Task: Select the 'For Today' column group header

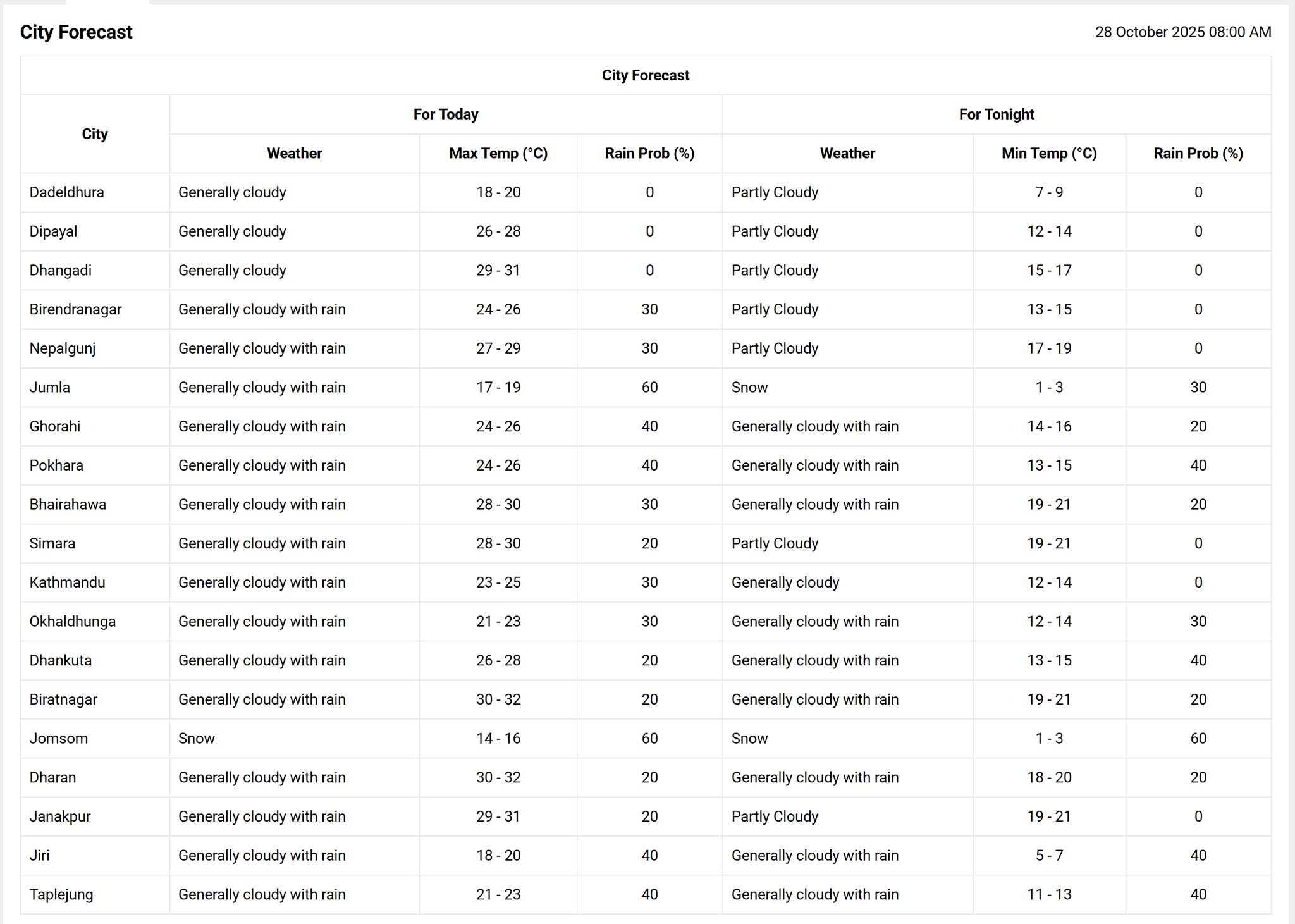Action: (x=446, y=114)
